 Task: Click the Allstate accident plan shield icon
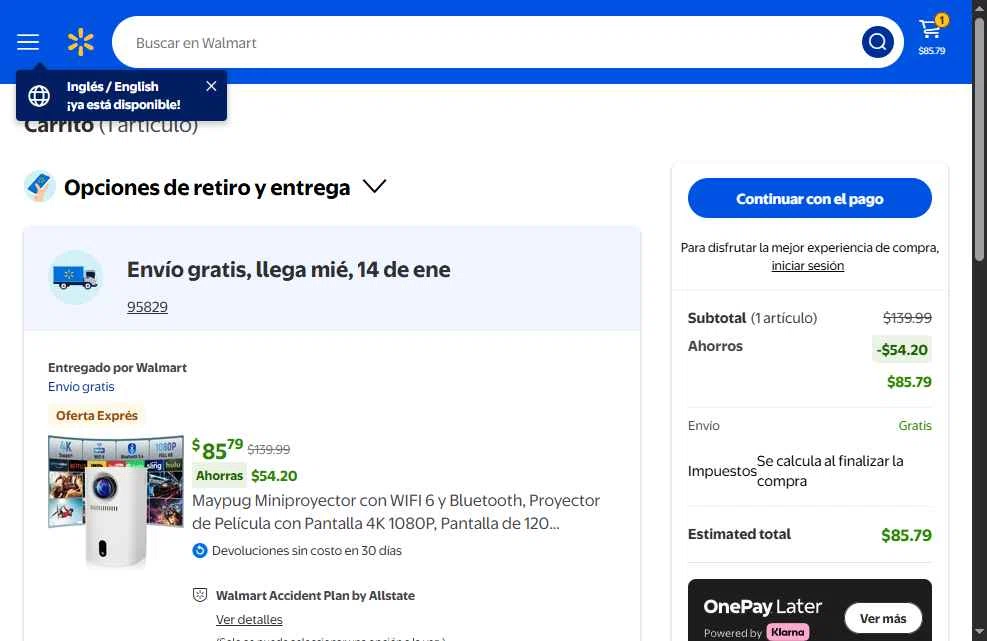point(200,595)
